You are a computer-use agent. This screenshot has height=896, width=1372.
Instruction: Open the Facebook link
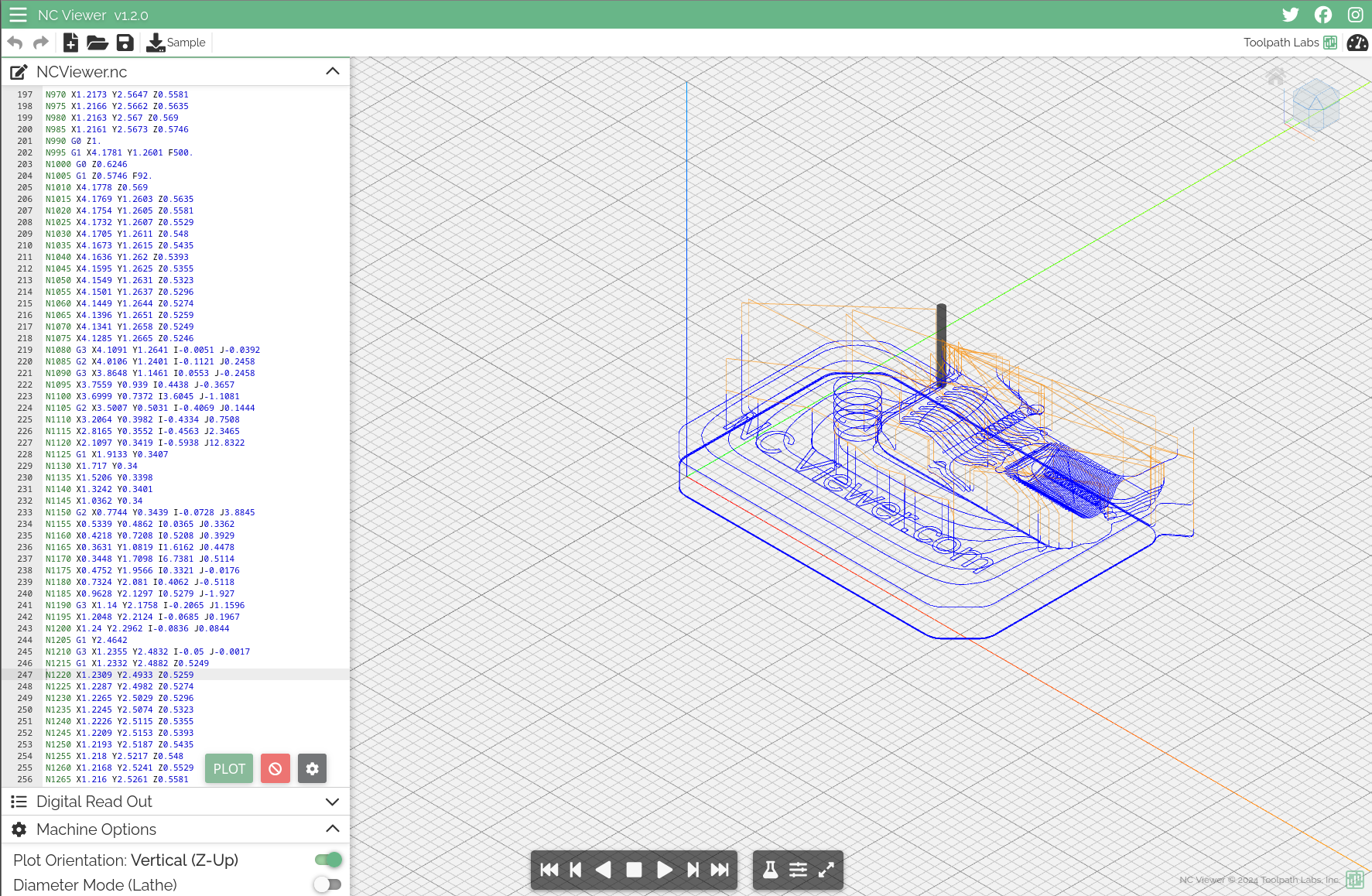1323,15
